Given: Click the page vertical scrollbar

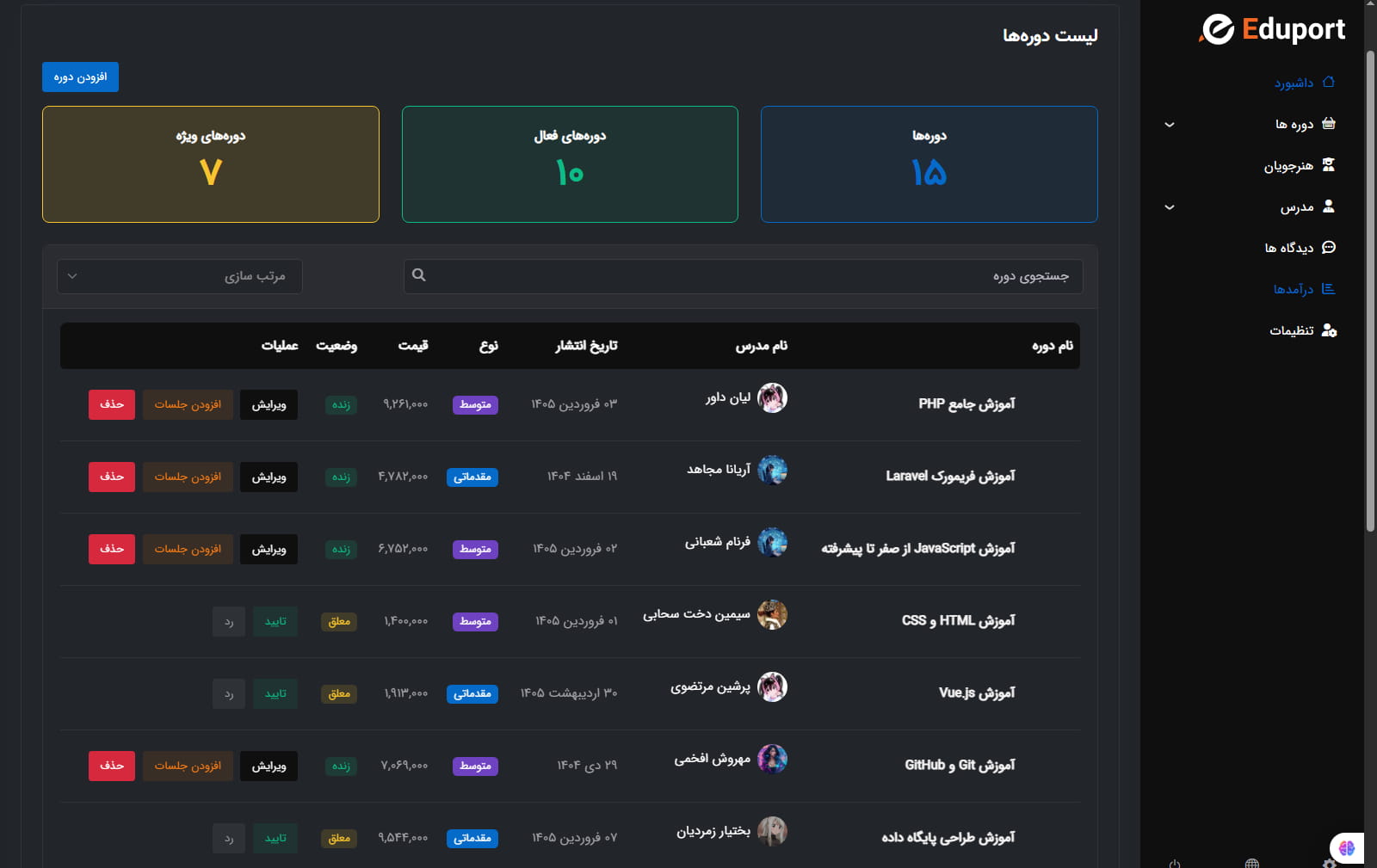Looking at the screenshot, I should tap(1370, 292).
